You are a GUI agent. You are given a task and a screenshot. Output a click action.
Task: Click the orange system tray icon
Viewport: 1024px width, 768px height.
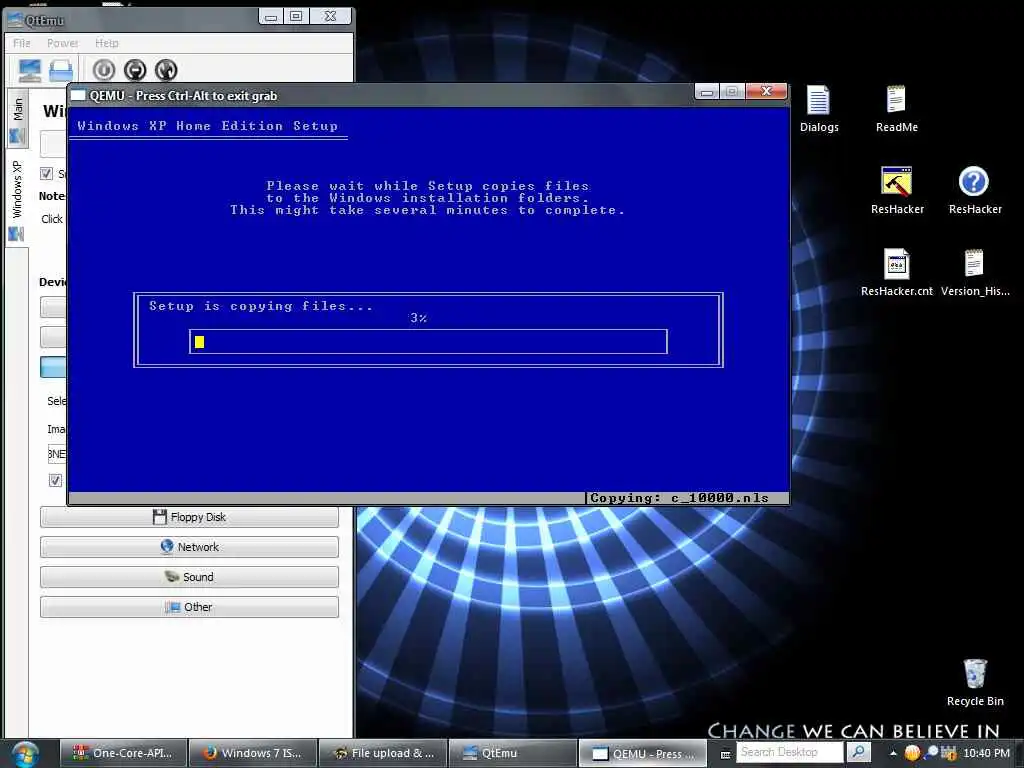click(x=912, y=753)
